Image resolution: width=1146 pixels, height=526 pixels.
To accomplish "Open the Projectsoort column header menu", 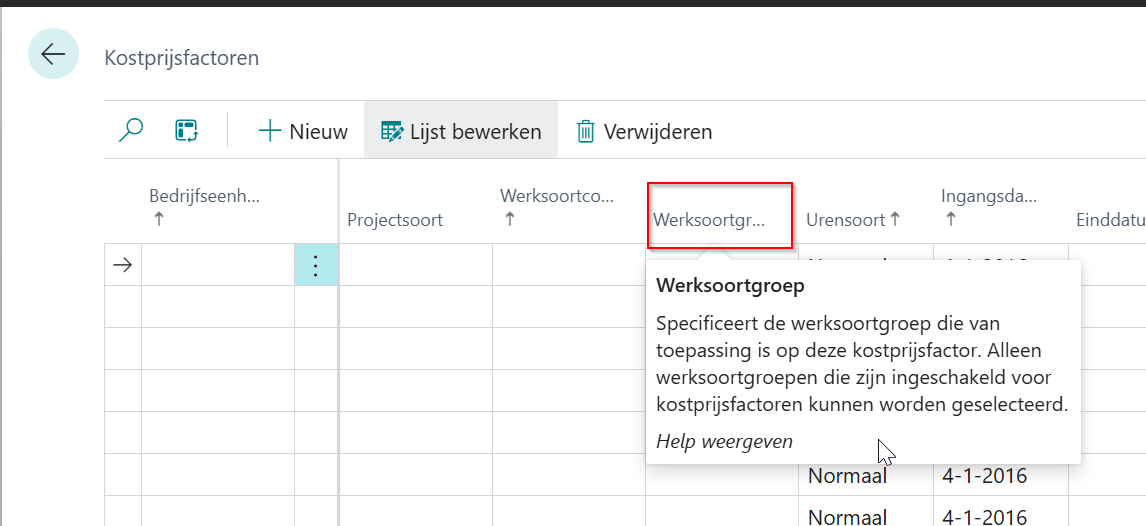I will click(x=395, y=219).
